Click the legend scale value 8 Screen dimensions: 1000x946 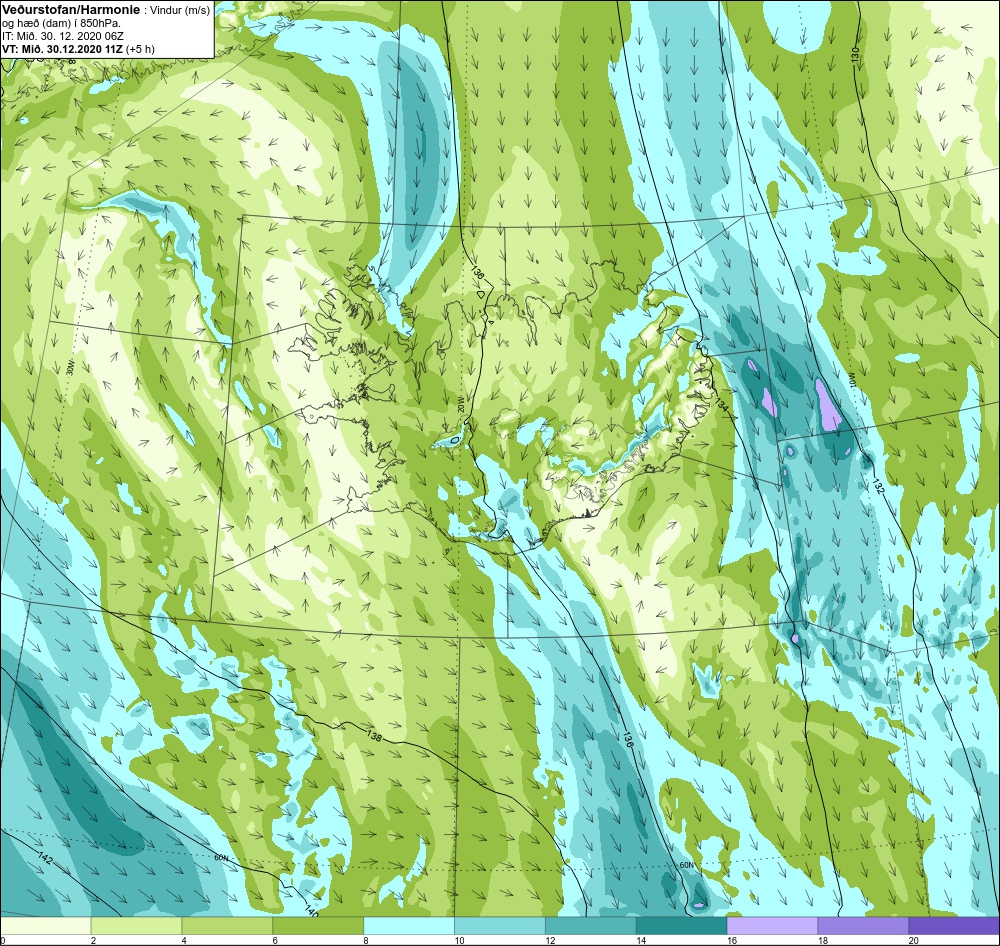[x=365, y=940]
